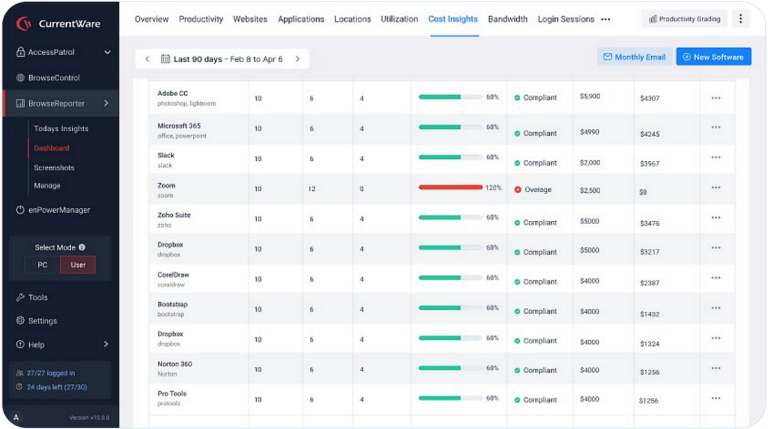Viewport: 768px width, 429px height.
Task: Select the Cost Insights tab
Action: coord(453,19)
